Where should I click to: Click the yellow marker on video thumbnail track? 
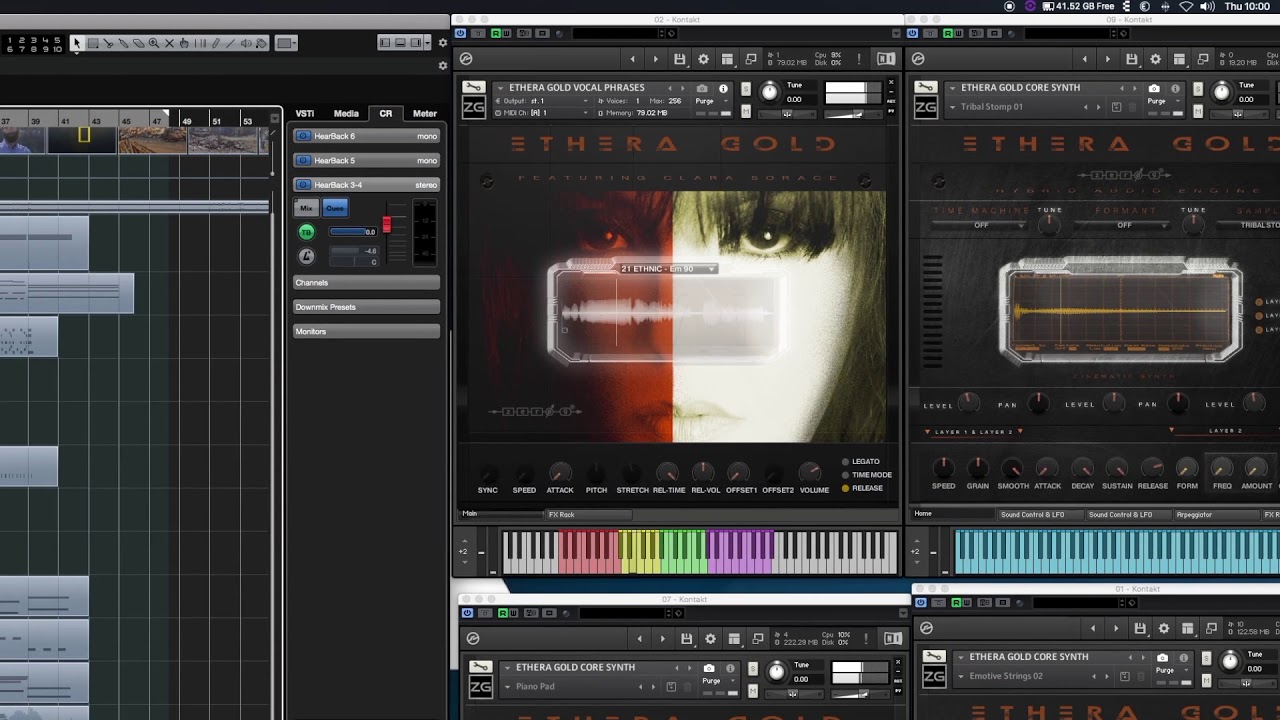pos(84,134)
